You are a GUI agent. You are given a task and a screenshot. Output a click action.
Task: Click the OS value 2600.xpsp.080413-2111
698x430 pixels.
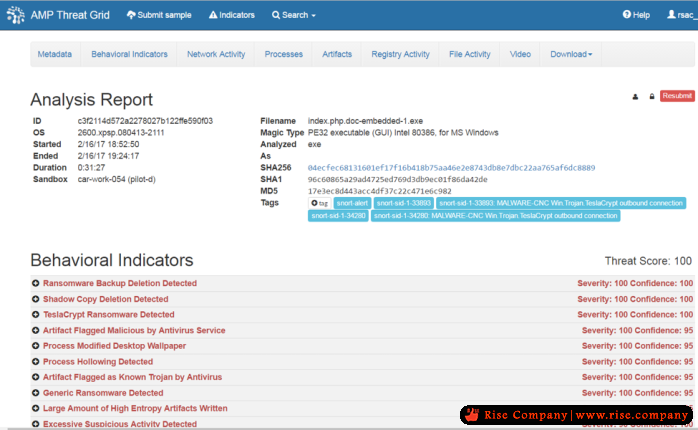click(121, 133)
